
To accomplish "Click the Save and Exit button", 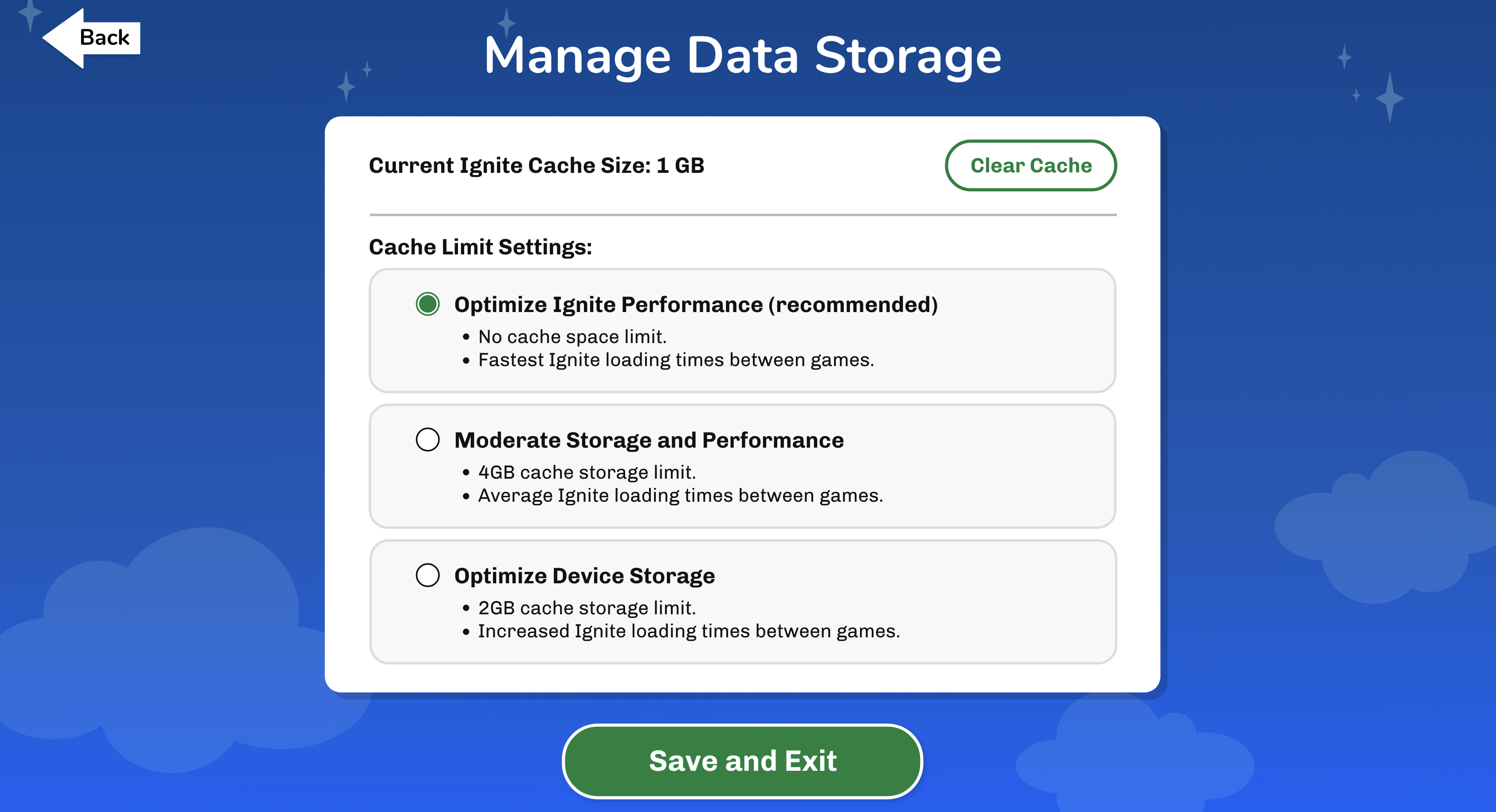I will point(742,760).
